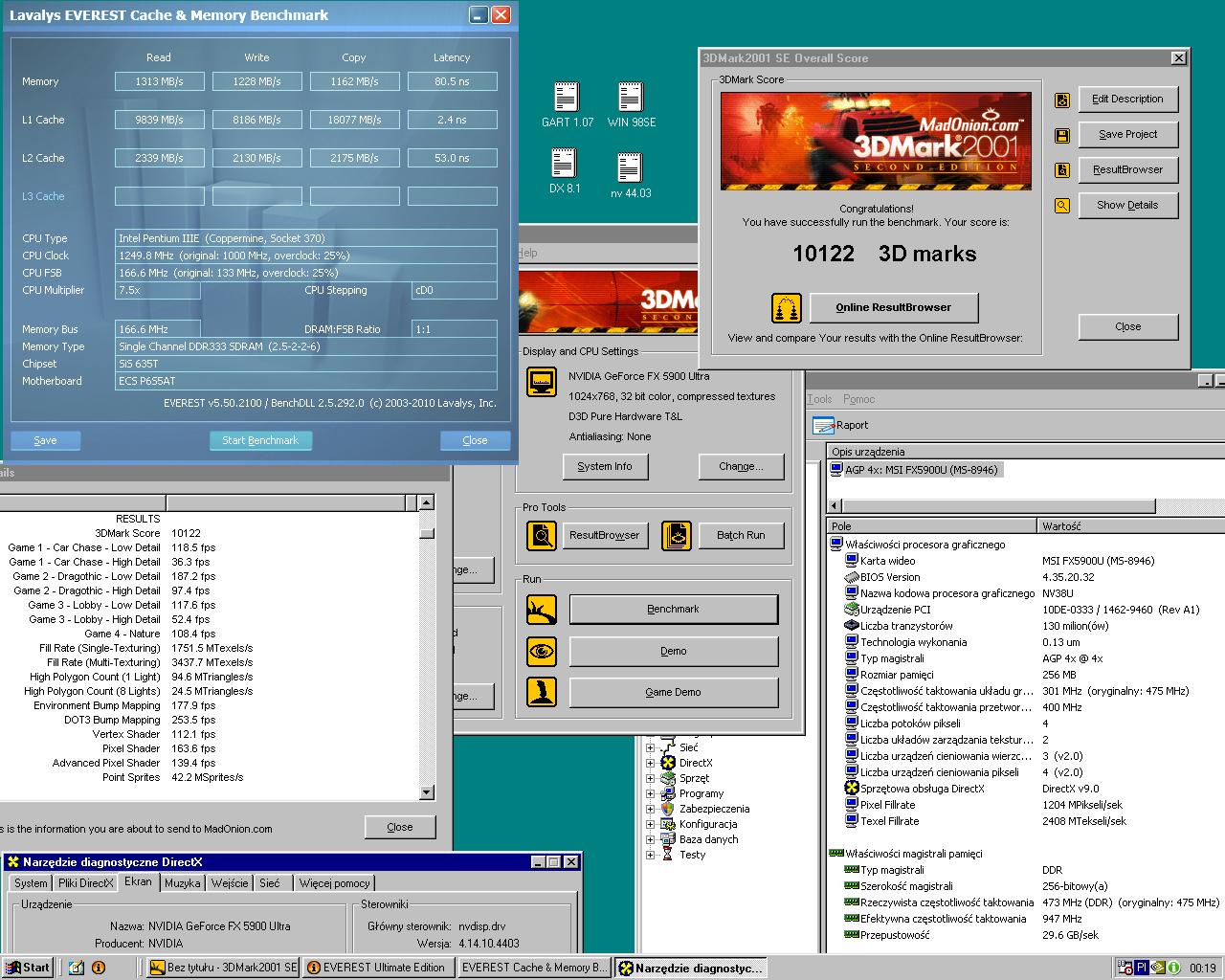Click Save button in Cache & Memory Benchmark
Image resolution: width=1225 pixels, height=980 pixels.
click(45, 440)
